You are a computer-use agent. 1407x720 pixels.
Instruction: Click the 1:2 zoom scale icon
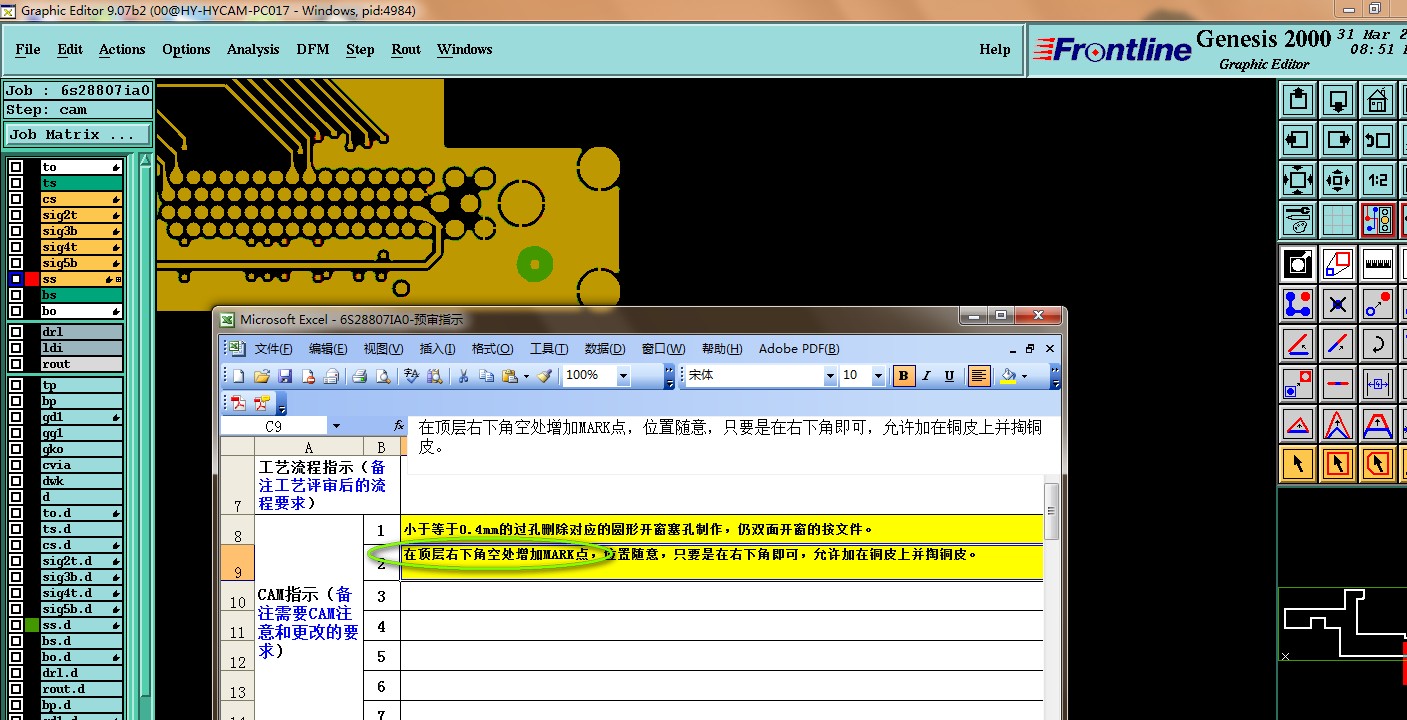point(1378,180)
